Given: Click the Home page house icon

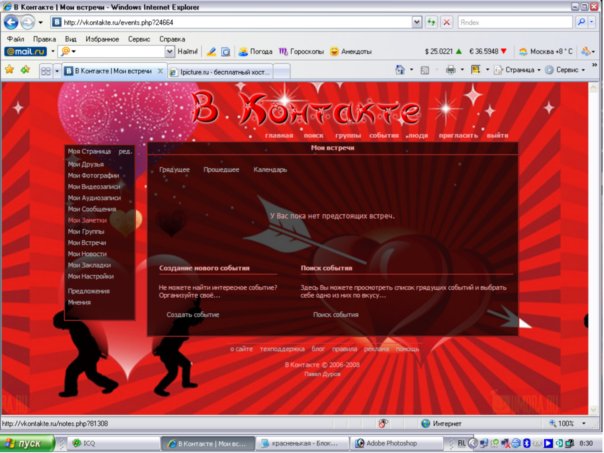Looking at the screenshot, I should tap(400, 70).
